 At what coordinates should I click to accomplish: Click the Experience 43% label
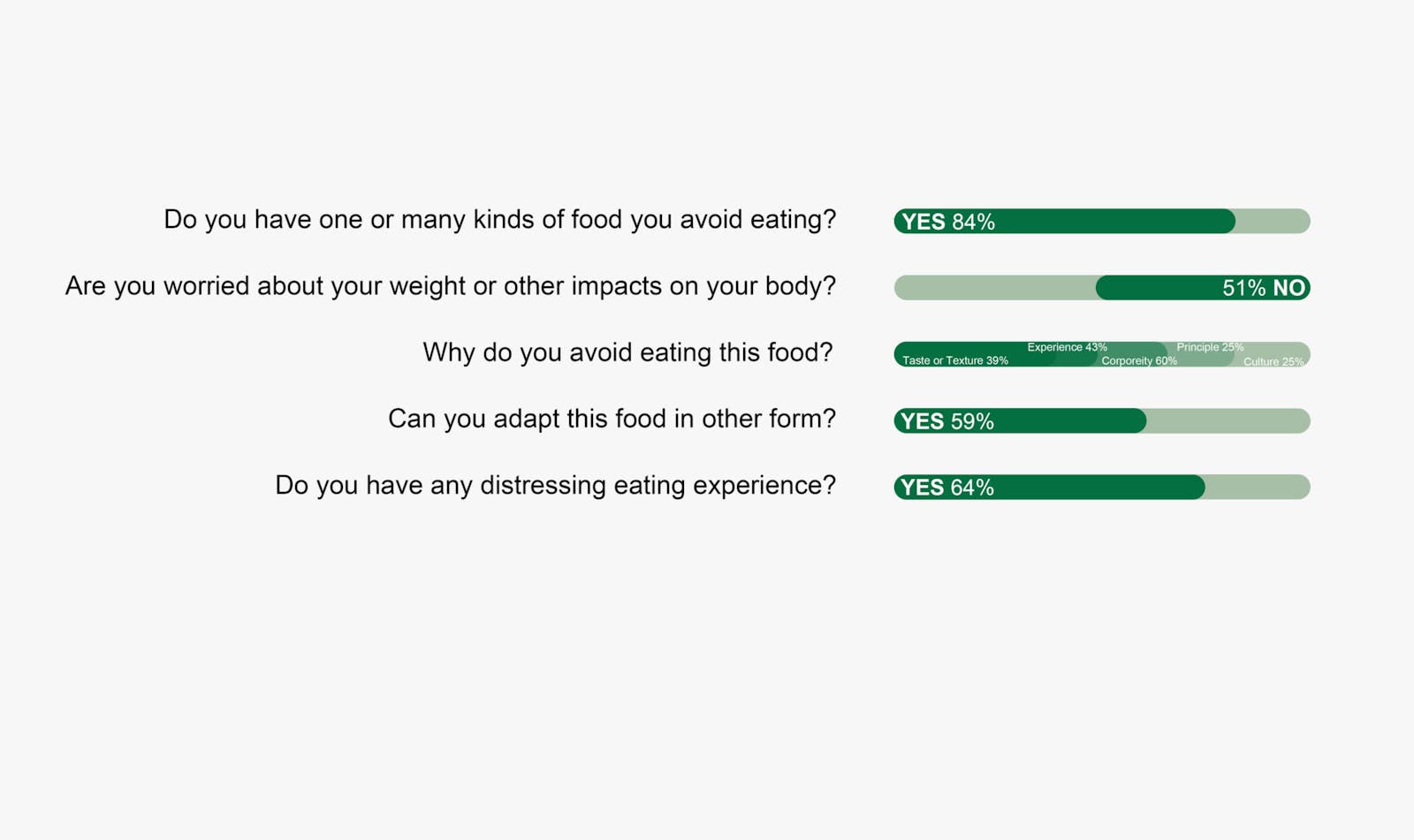coord(1067,347)
